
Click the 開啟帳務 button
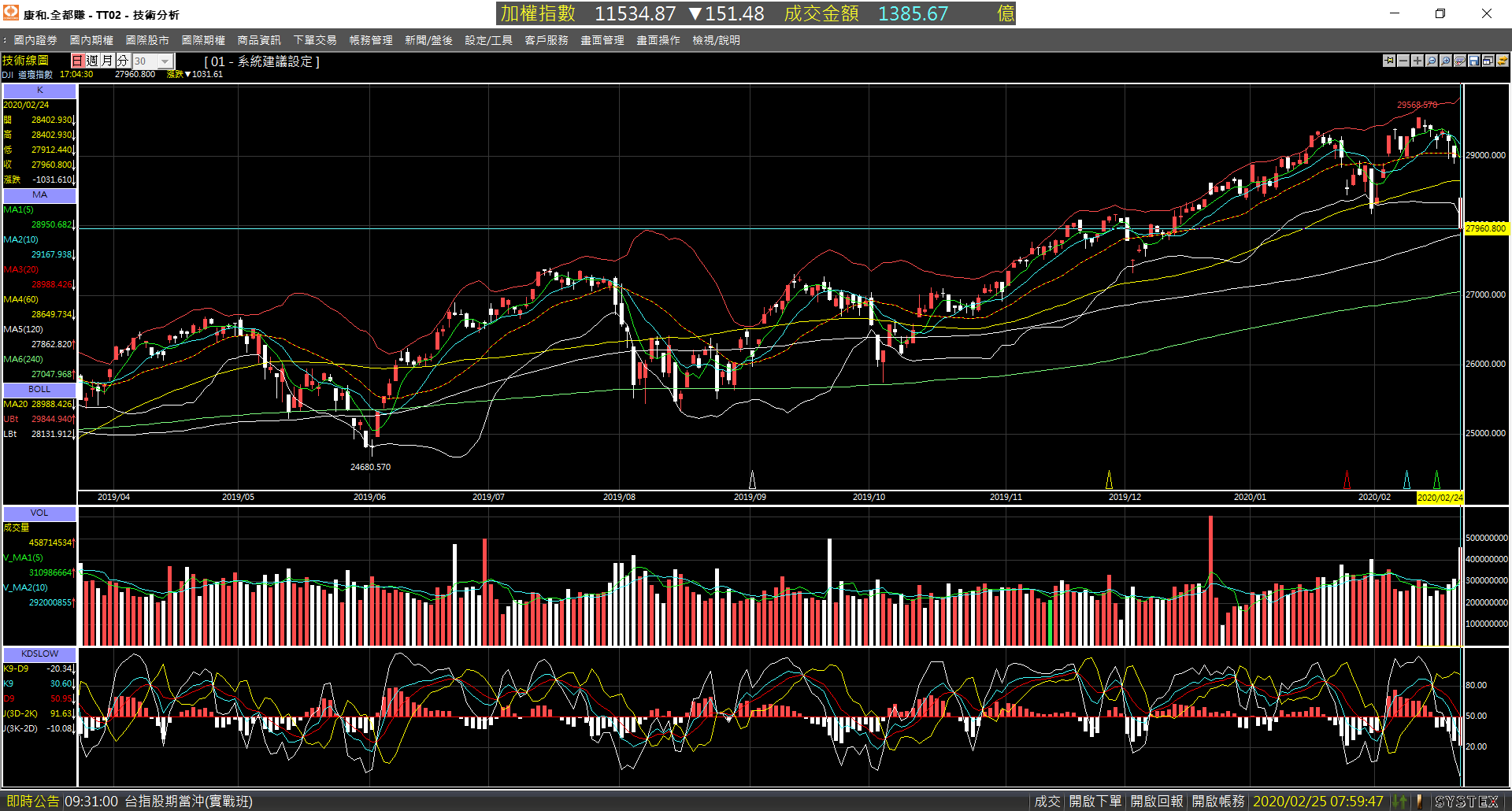[1218, 802]
